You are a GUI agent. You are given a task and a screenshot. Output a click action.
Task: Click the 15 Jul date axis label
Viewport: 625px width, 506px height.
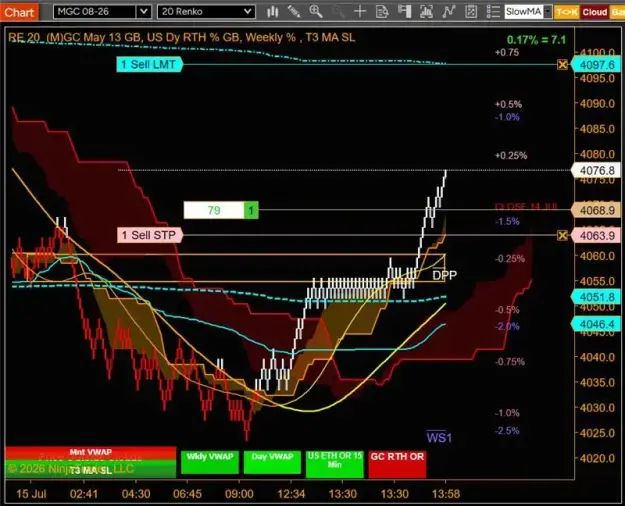(x=31, y=494)
